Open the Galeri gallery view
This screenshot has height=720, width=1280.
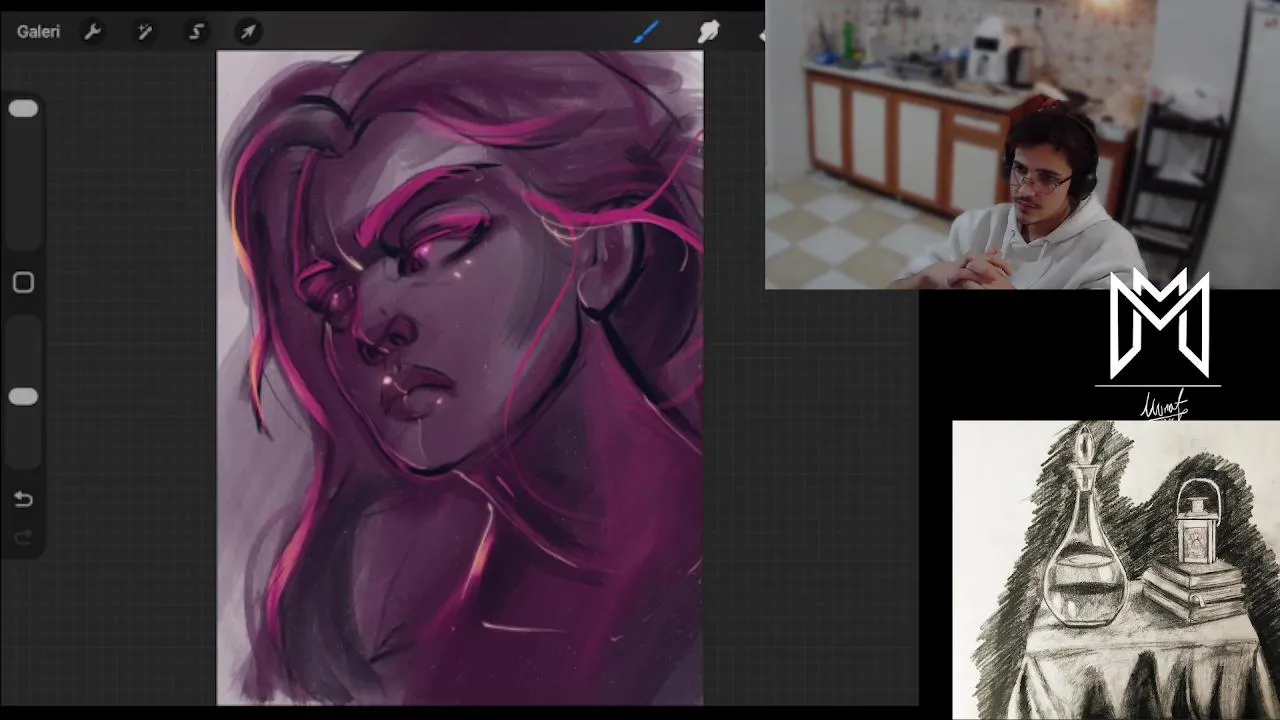(x=38, y=32)
